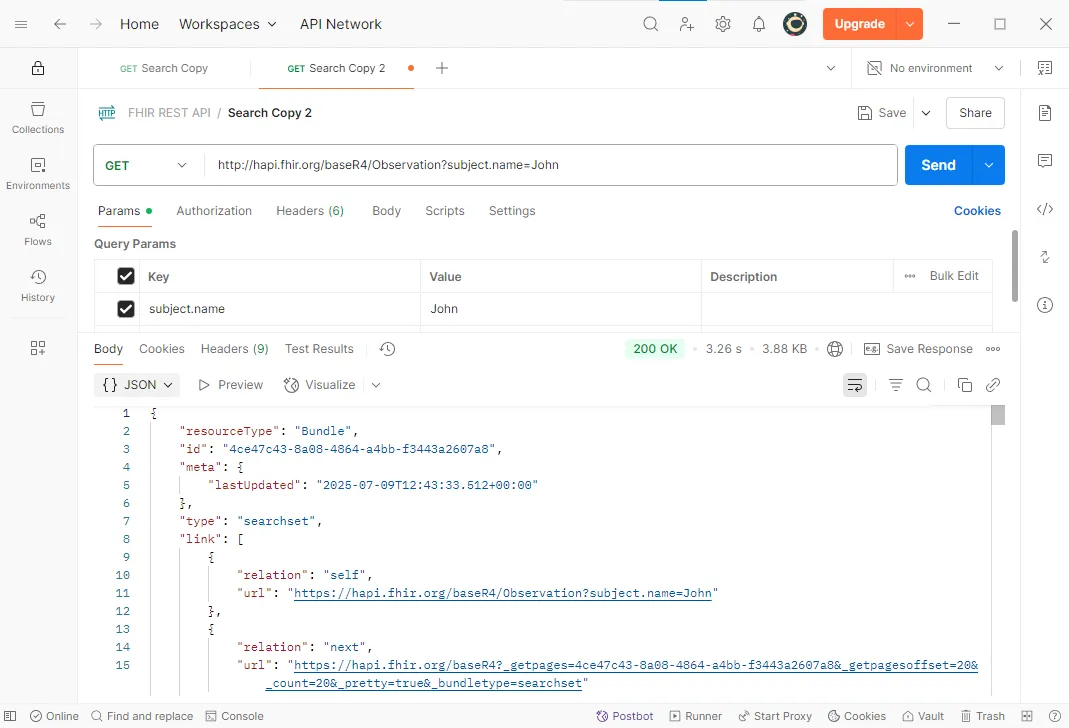Screen dimensions: 1069x728
Task: Open the Scripts tab
Action: (x=445, y=211)
